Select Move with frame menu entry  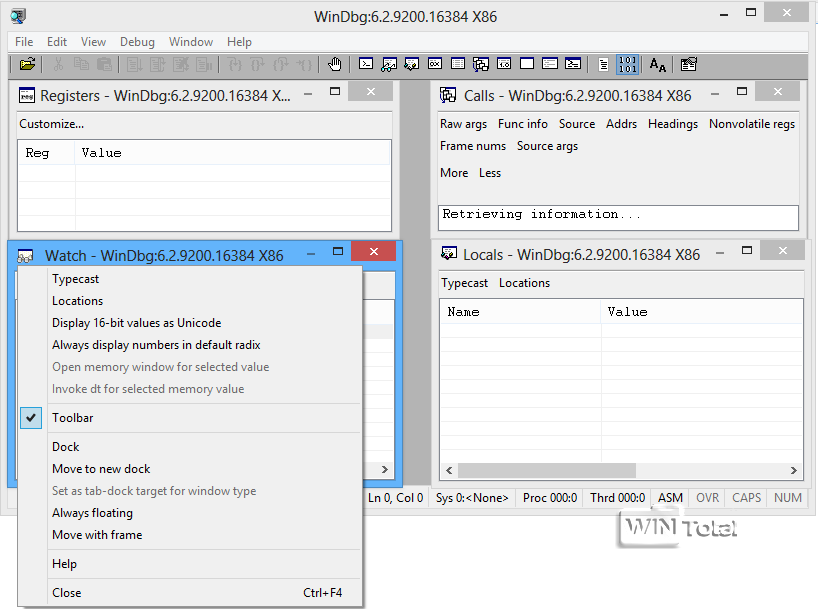189,534
